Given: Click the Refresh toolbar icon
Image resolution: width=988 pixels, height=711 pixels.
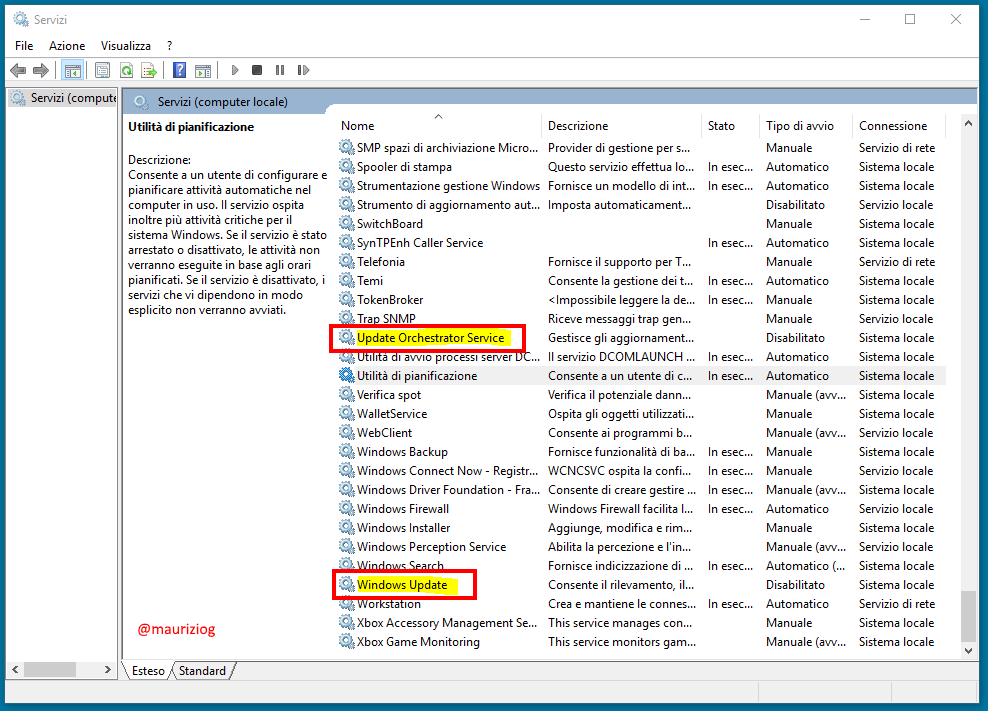Looking at the screenshot, I should coord(126,70).
